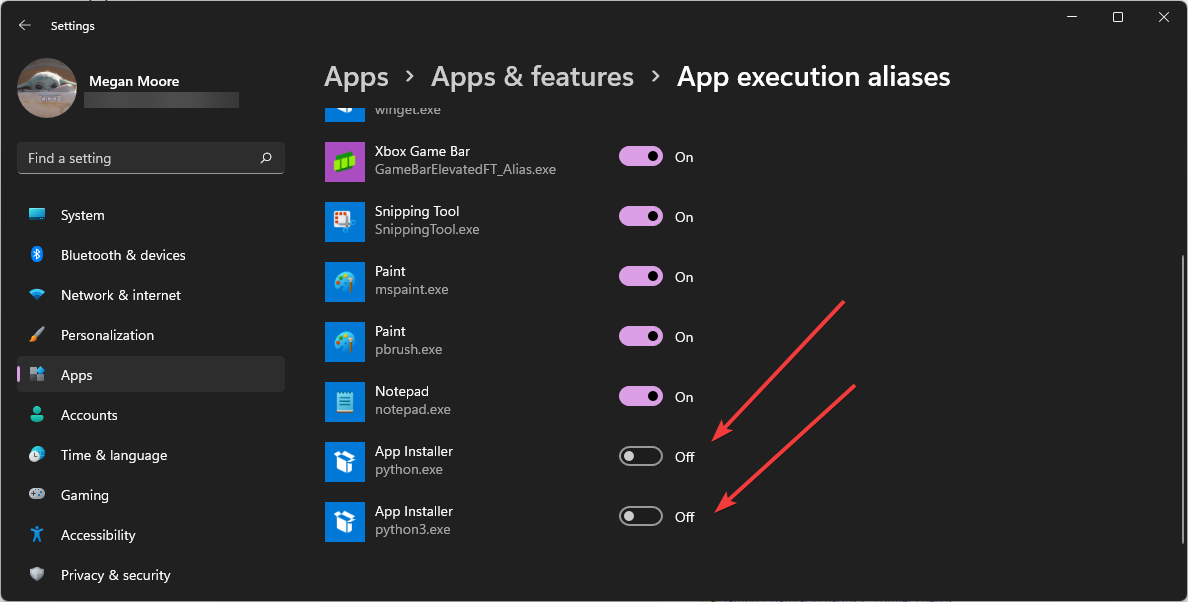This screenshot has height=602, width=1188.
Task: Disable the Notepad execution alias
Action: [x=641, y=396]
